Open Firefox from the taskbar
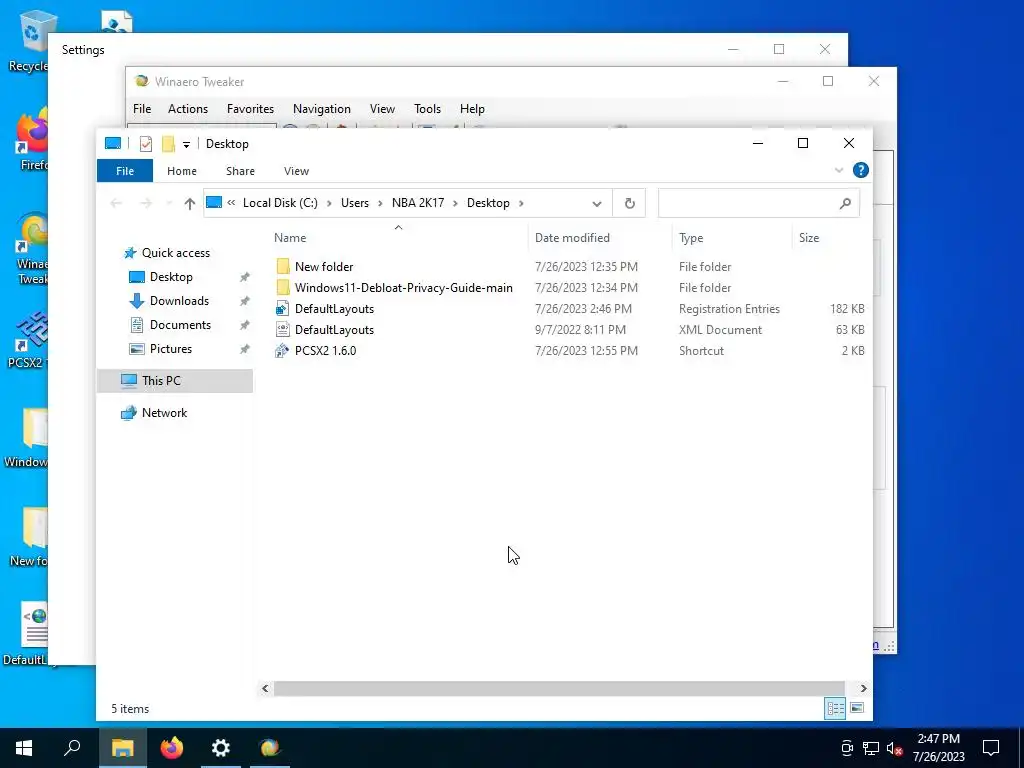1024x768 pixels. tap(172, 748)
